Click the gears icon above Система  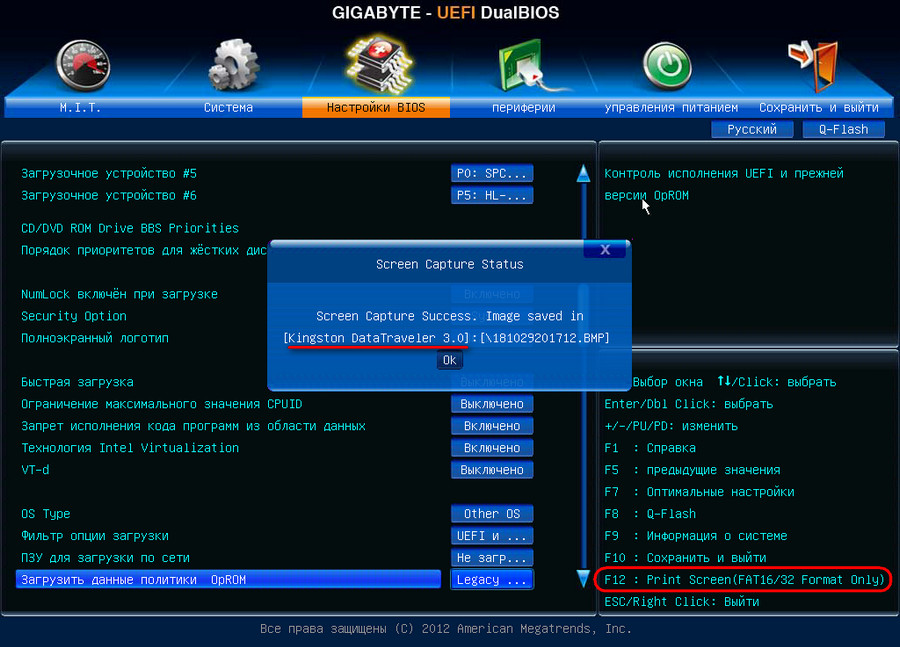pos(232,64)
